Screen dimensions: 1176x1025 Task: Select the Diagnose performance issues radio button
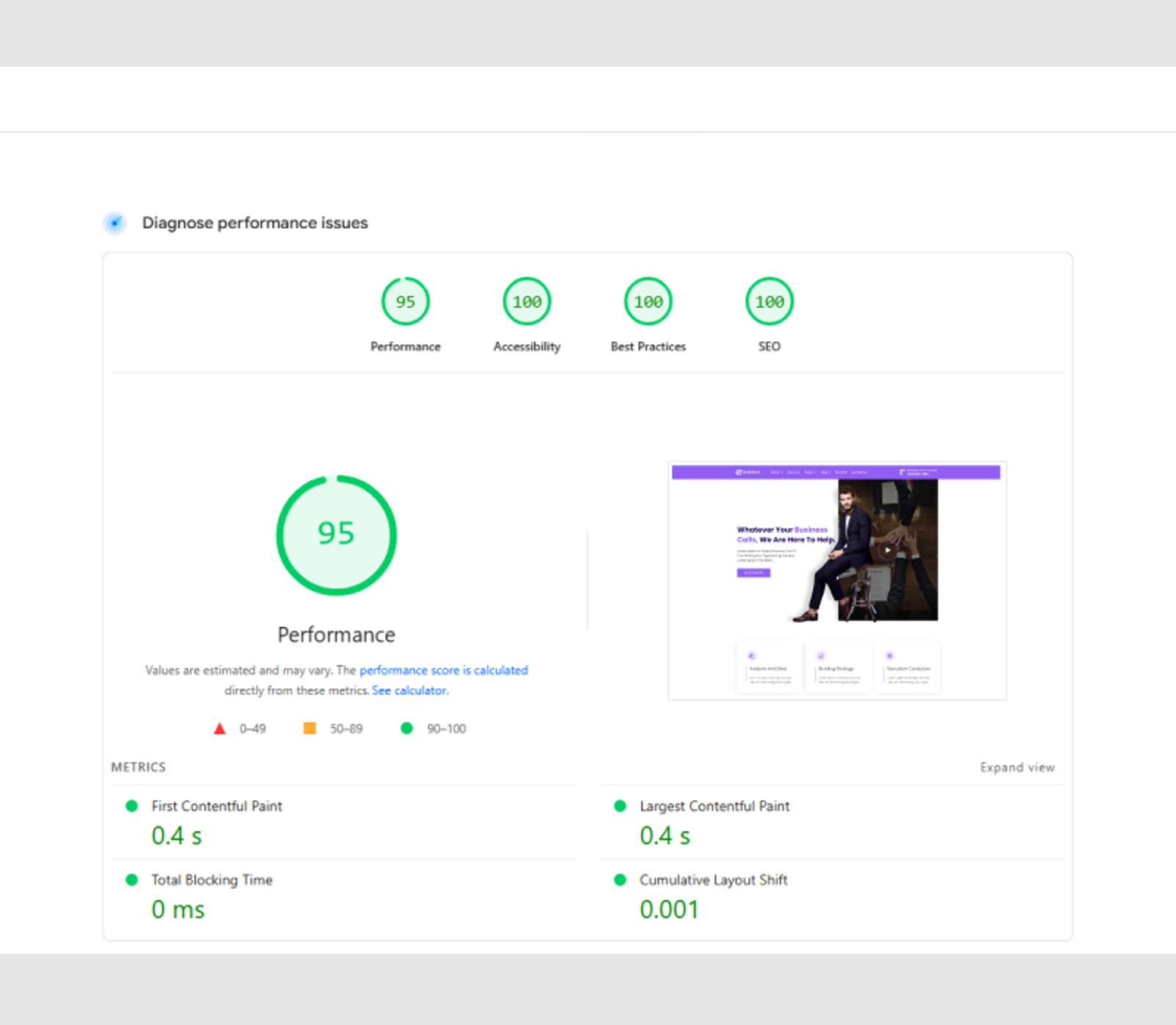(115, 222)
